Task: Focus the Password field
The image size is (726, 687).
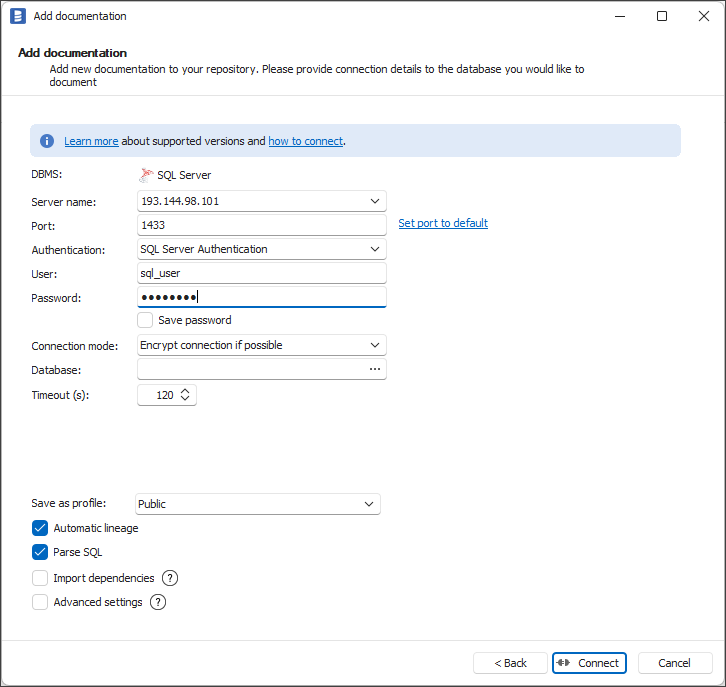Action: 262,297
